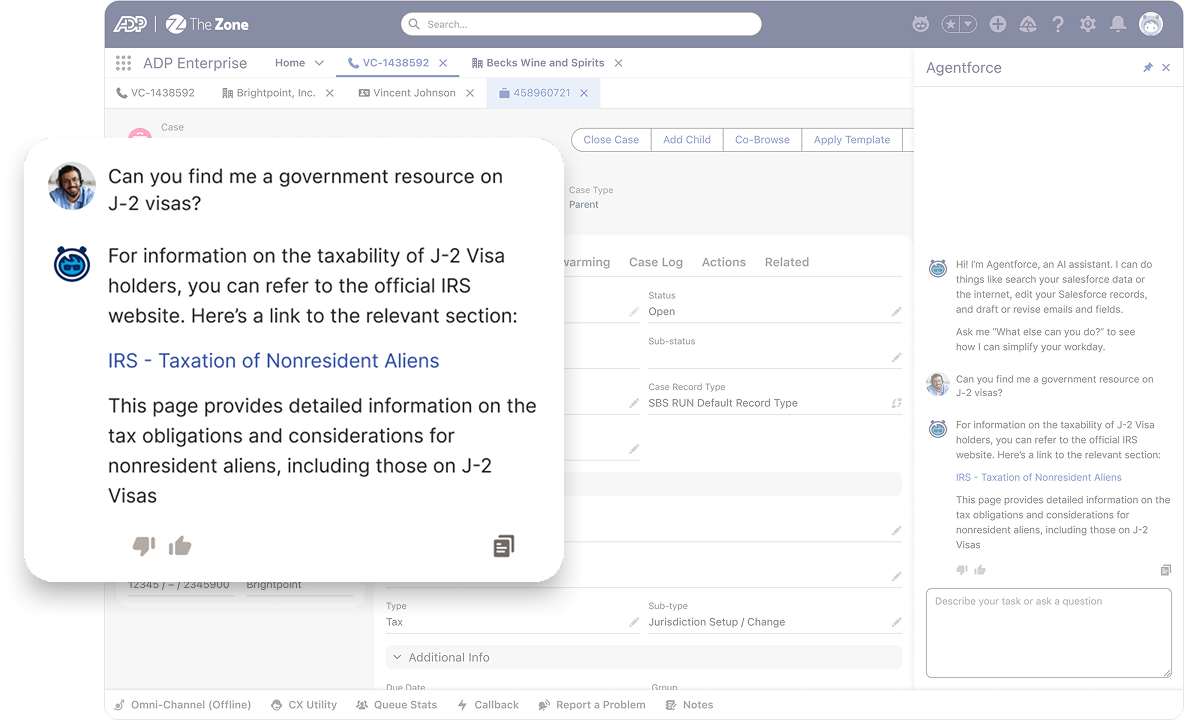This screenshot has height=720, width=1184.
Task: Collapse the Additional Info section
Action: coord(397,657)
